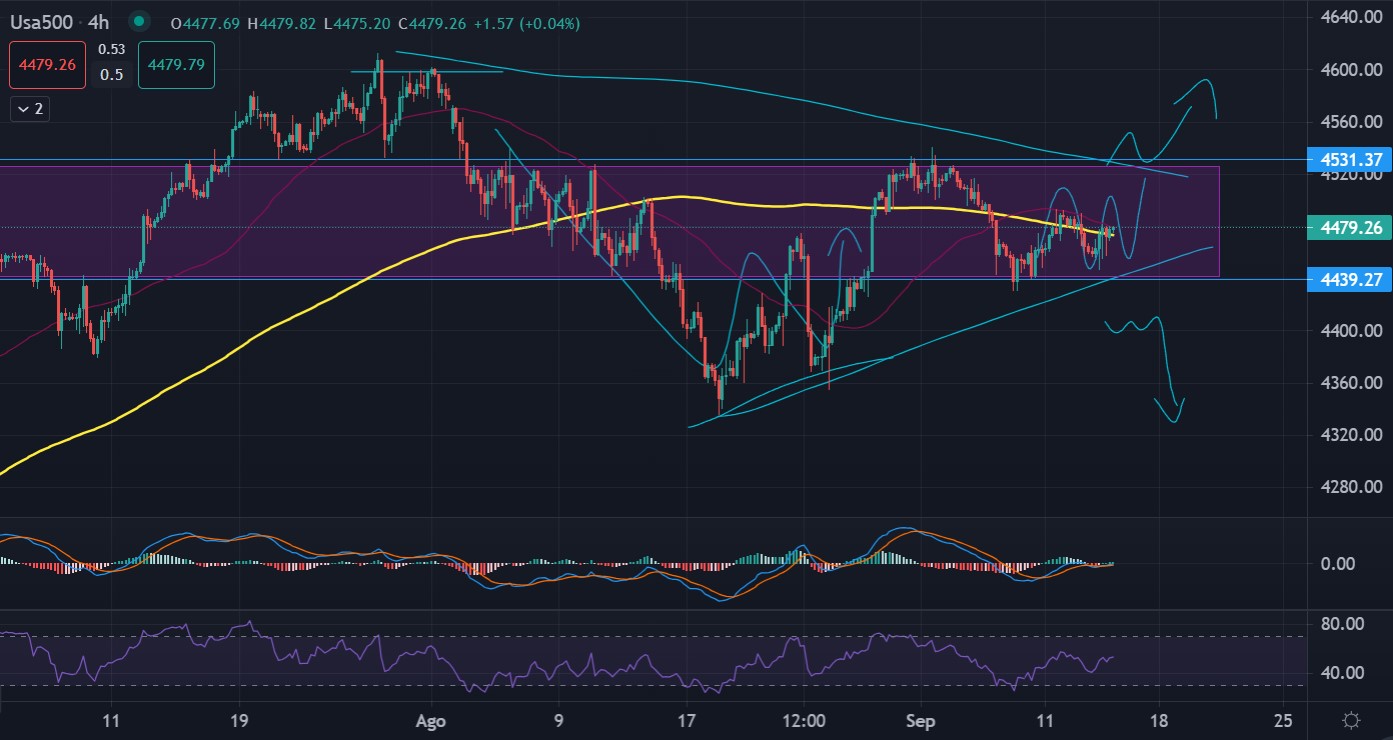Expand the collapsed indicators legend showing 2

(x=30, y=109)
